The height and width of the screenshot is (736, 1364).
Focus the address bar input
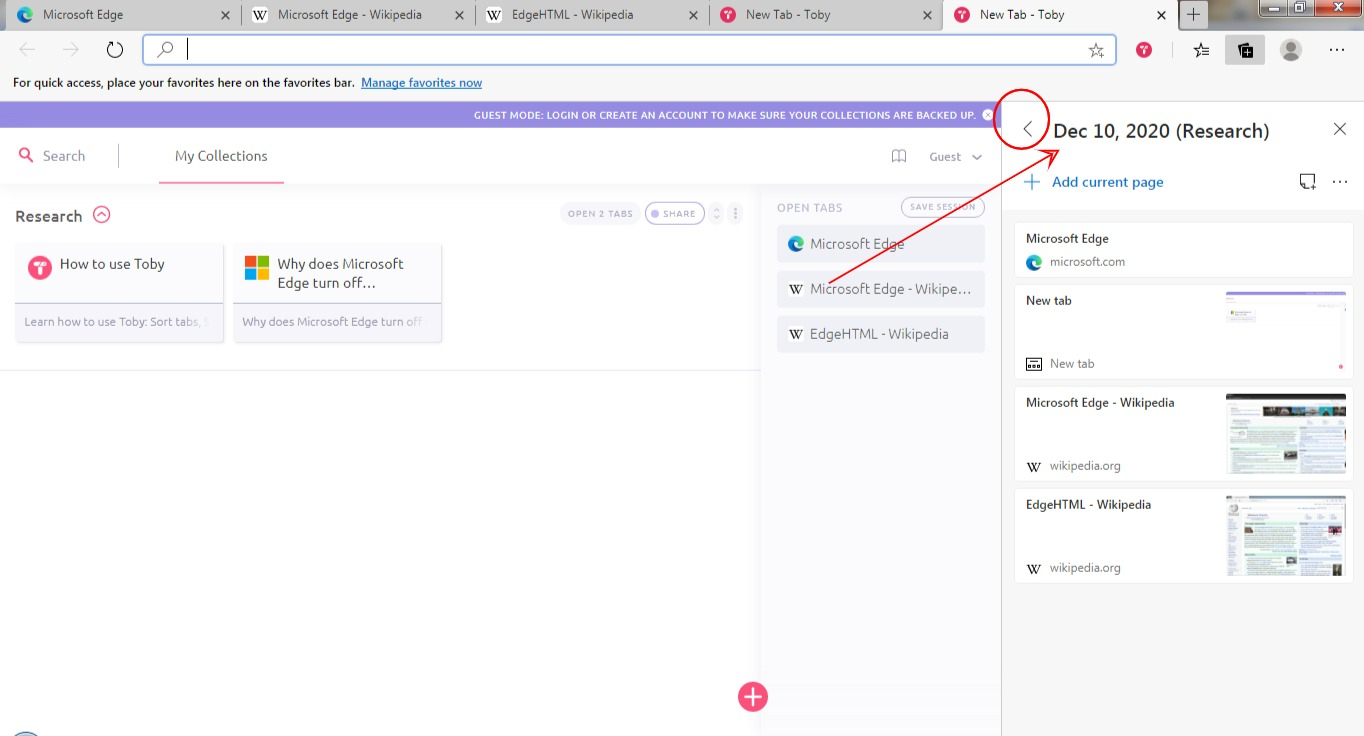630,50
